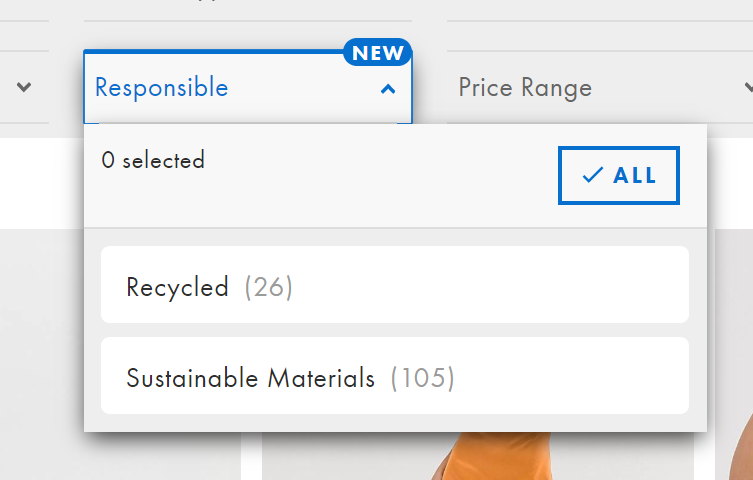
Task: Click the Recycled label text
Action: click(x=177, y=287)
